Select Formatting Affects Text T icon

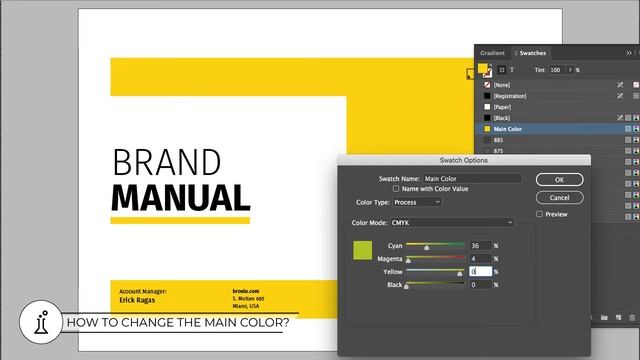point(512,70)
